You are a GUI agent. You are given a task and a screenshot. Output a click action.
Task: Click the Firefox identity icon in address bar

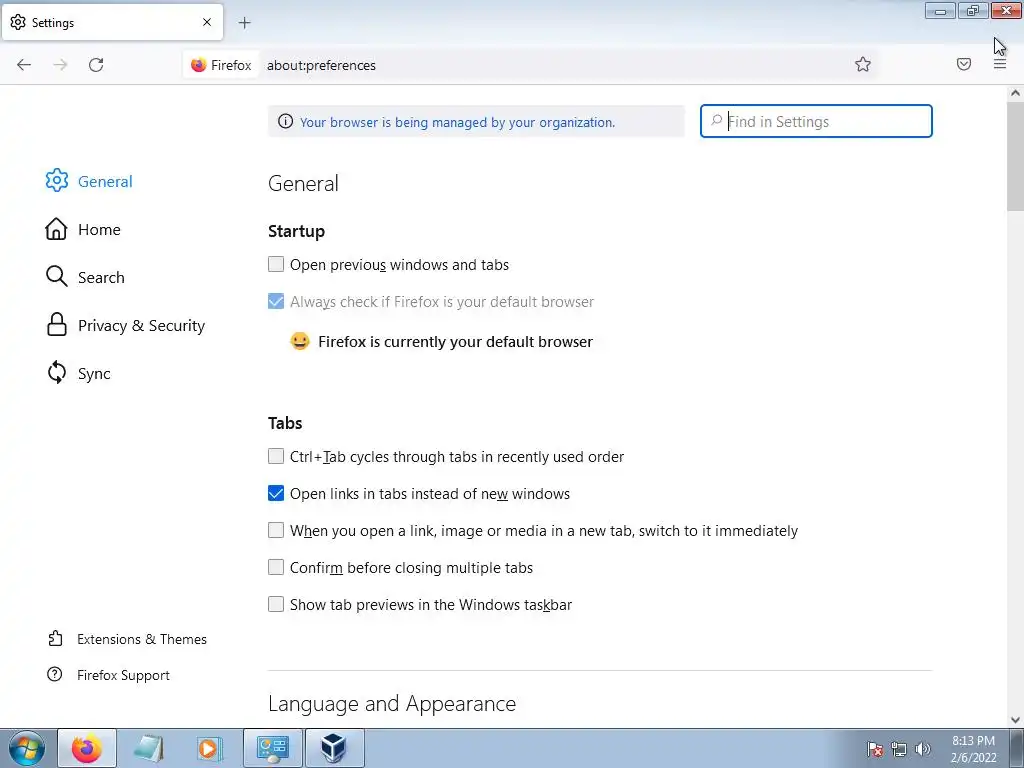pyautogui.click(x=221, y=65)
